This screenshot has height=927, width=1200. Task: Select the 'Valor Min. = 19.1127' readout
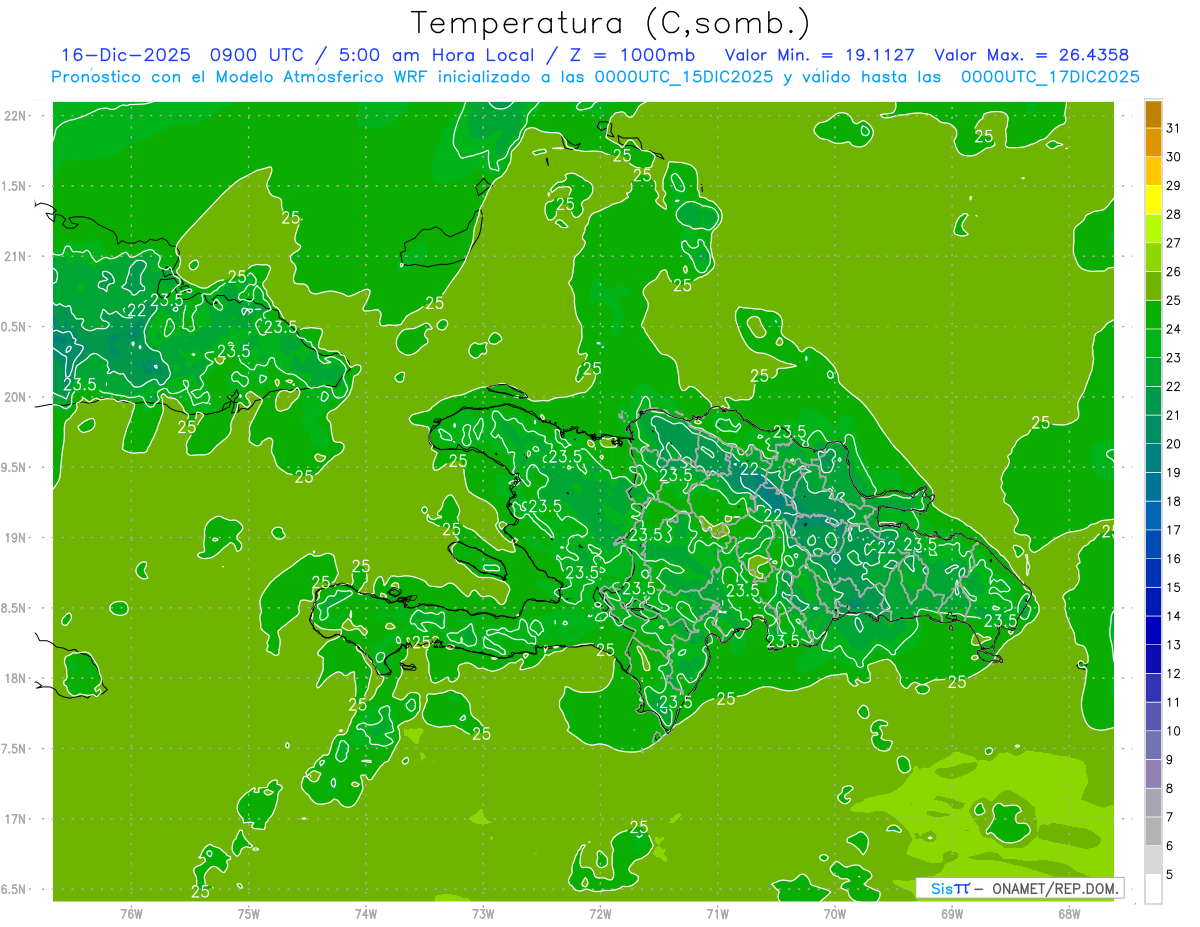pos(819,55)
